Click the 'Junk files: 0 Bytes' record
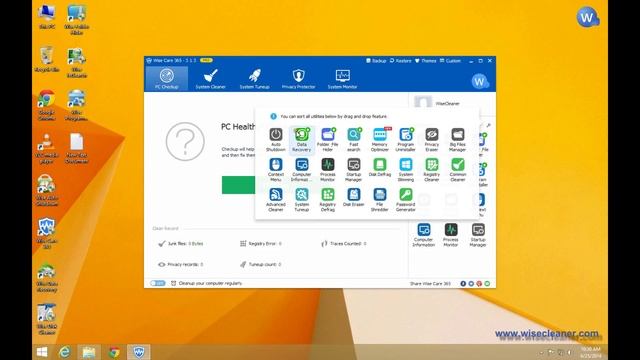 click(180, 243)
